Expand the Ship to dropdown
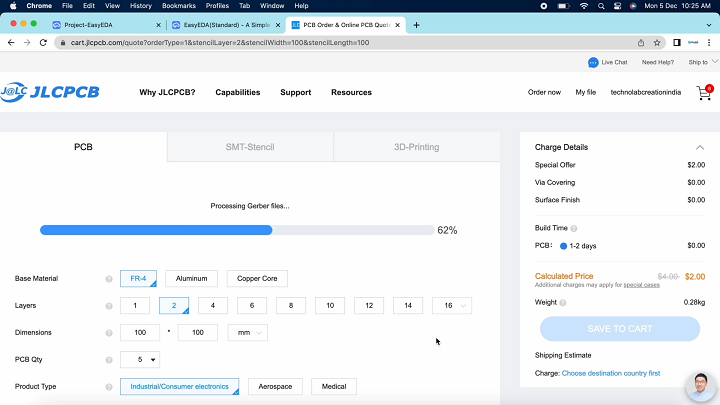The image size is (720, 405). (703, 62)
